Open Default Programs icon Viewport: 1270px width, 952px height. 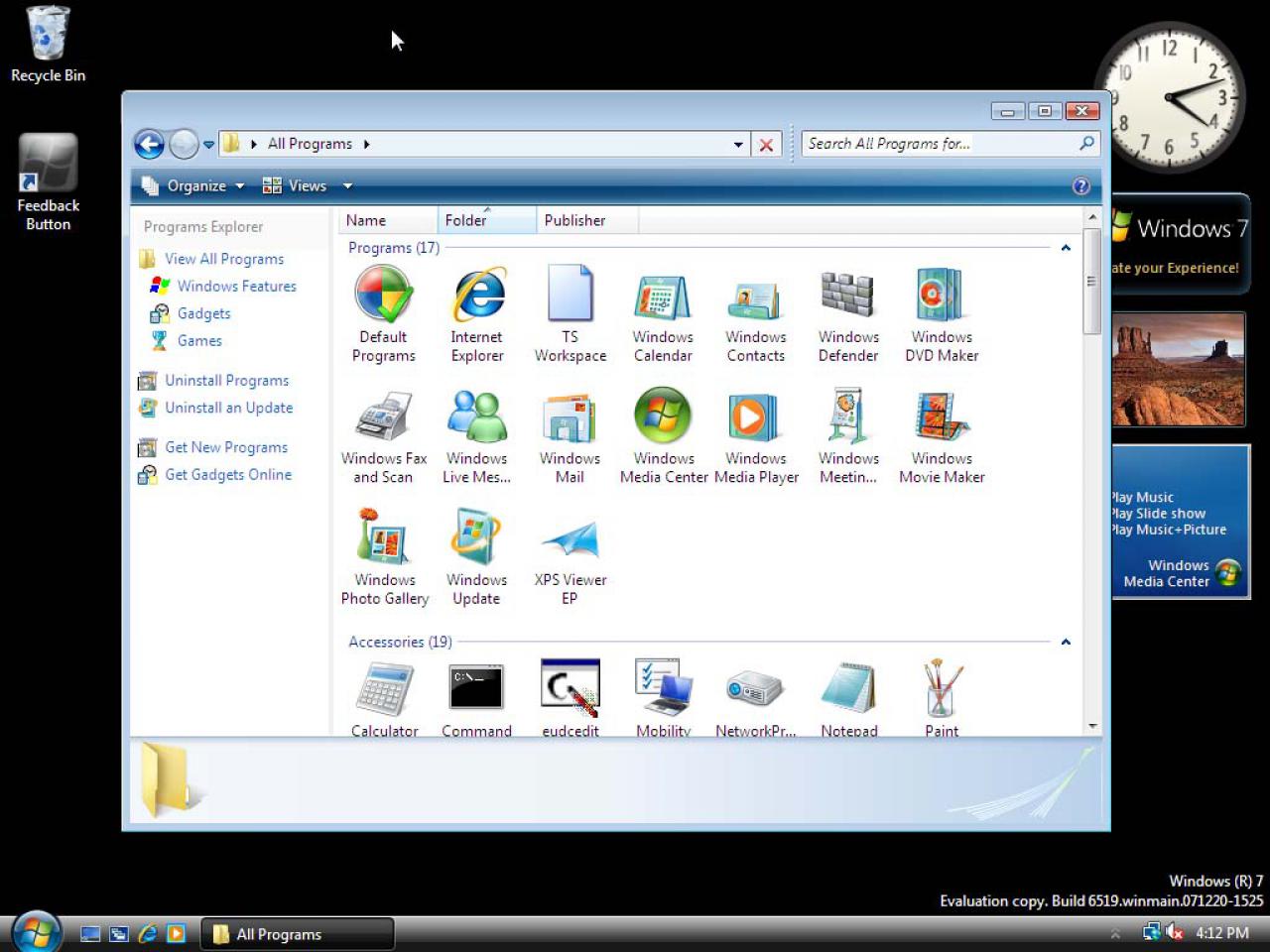pos(383,313)
